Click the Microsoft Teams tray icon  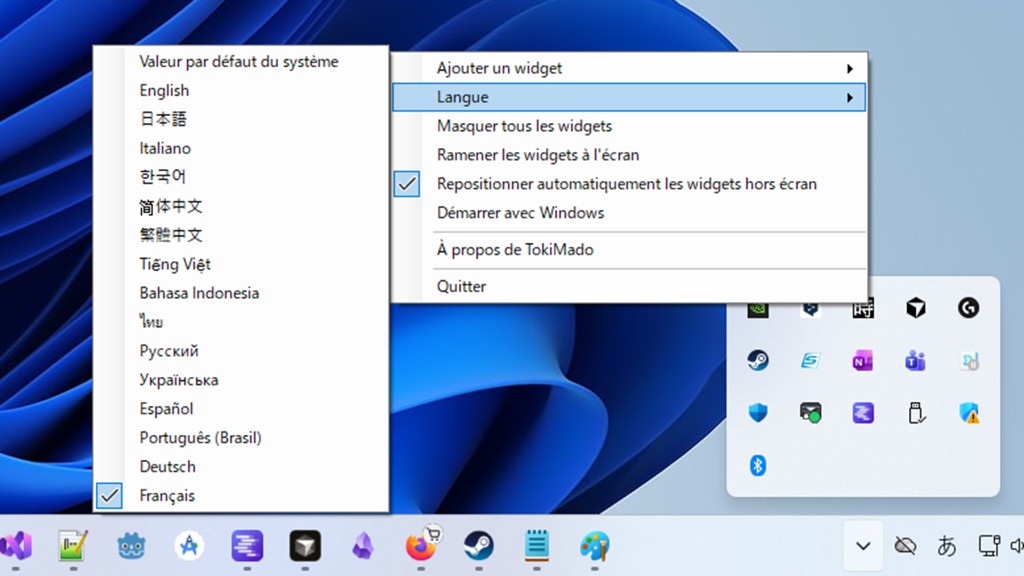coord(916,360)
